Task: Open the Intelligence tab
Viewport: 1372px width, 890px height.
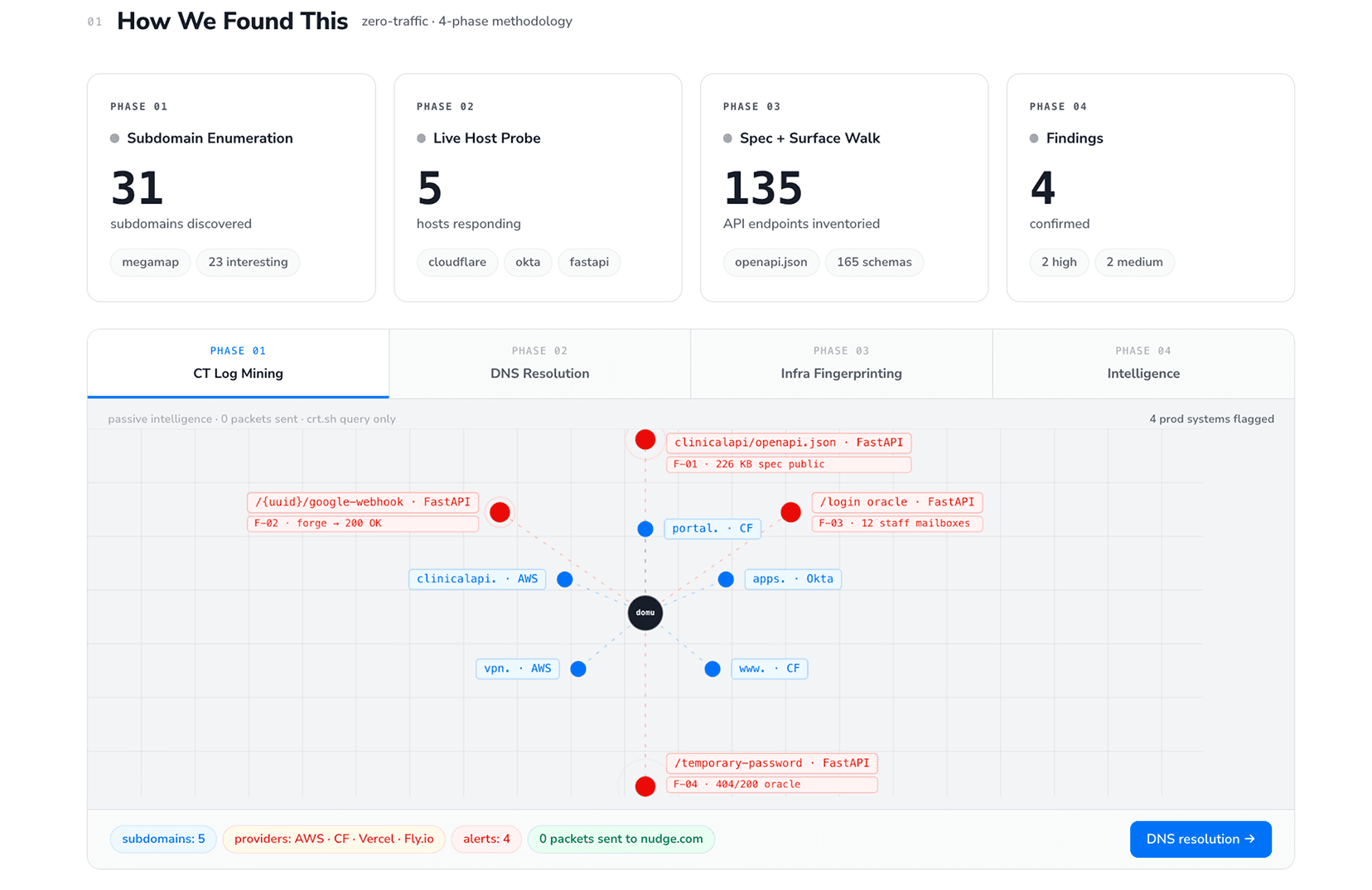Action: pos(1143,364)
